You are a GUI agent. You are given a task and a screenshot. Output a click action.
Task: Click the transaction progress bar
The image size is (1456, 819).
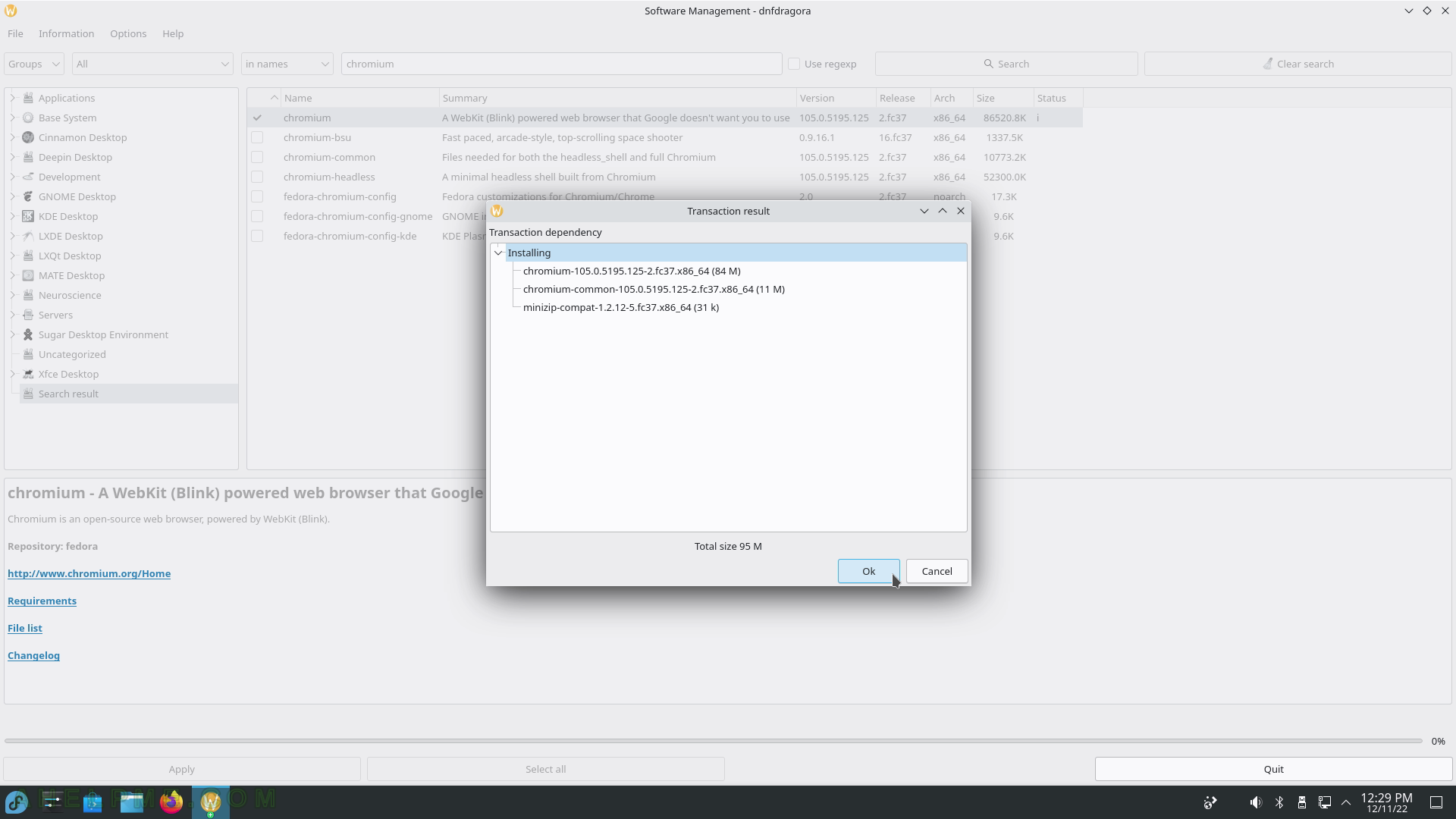point(713,741)
